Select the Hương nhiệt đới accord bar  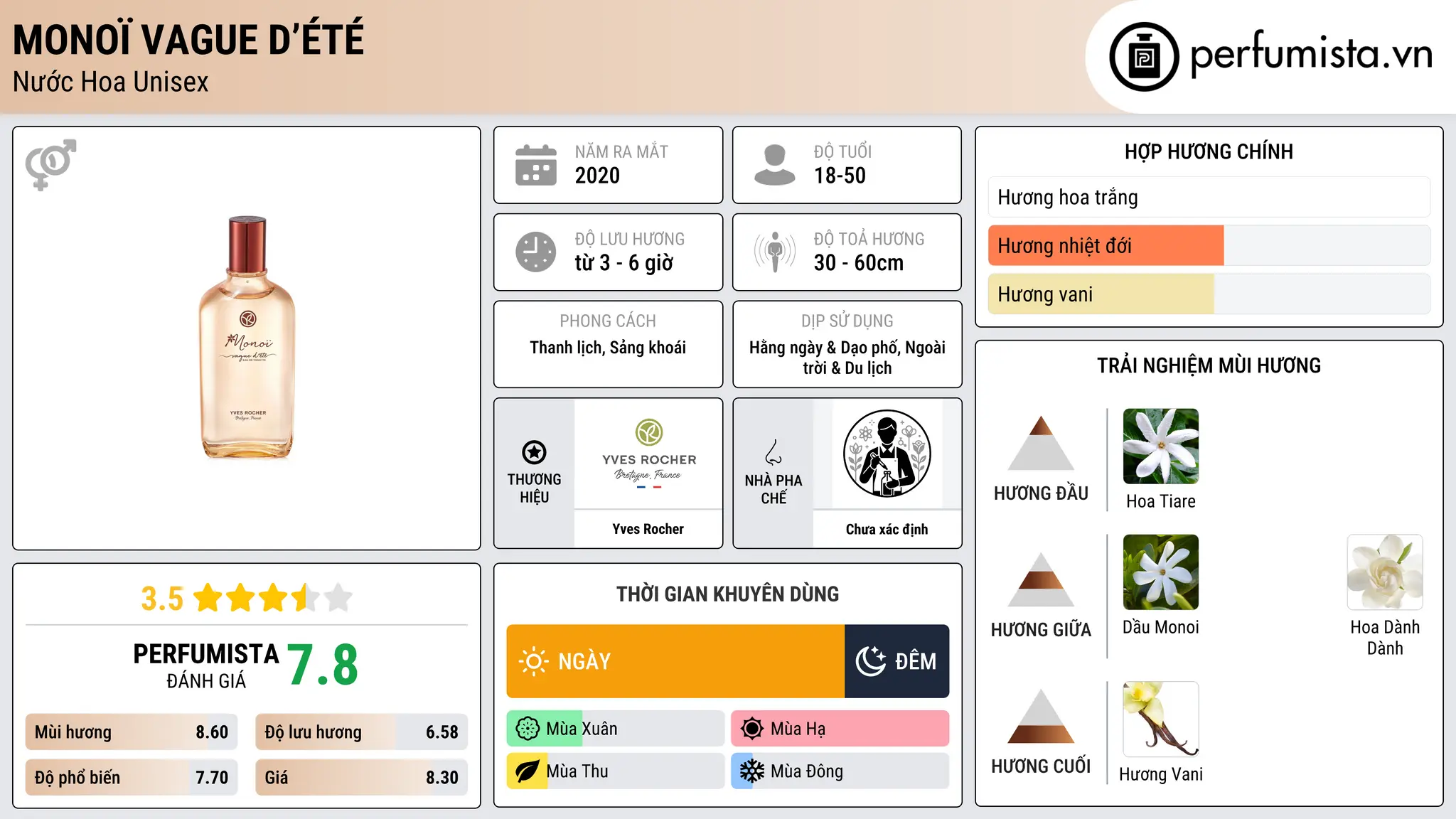pyautogui.click(x=1209, y=245)
